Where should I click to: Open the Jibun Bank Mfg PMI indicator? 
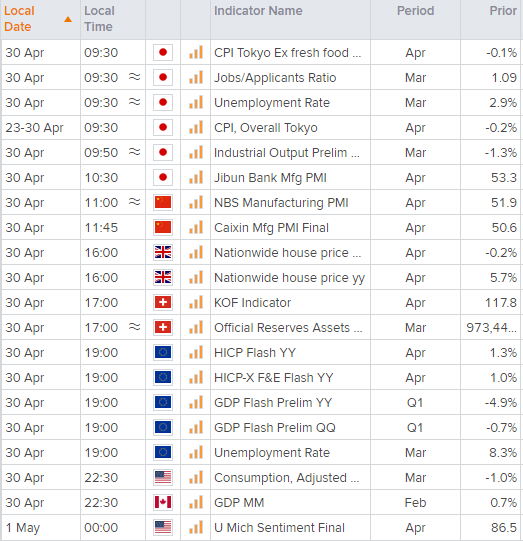(x=270, y=178)
